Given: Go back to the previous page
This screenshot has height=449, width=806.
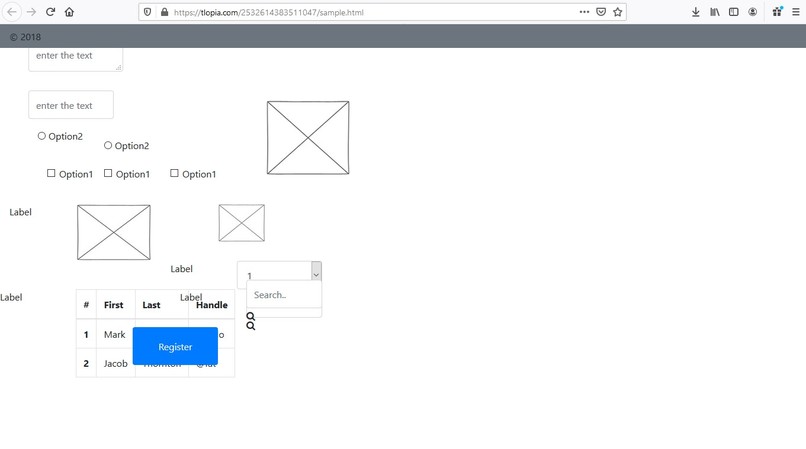Looking at the screenshot, I should click(12, 12).
